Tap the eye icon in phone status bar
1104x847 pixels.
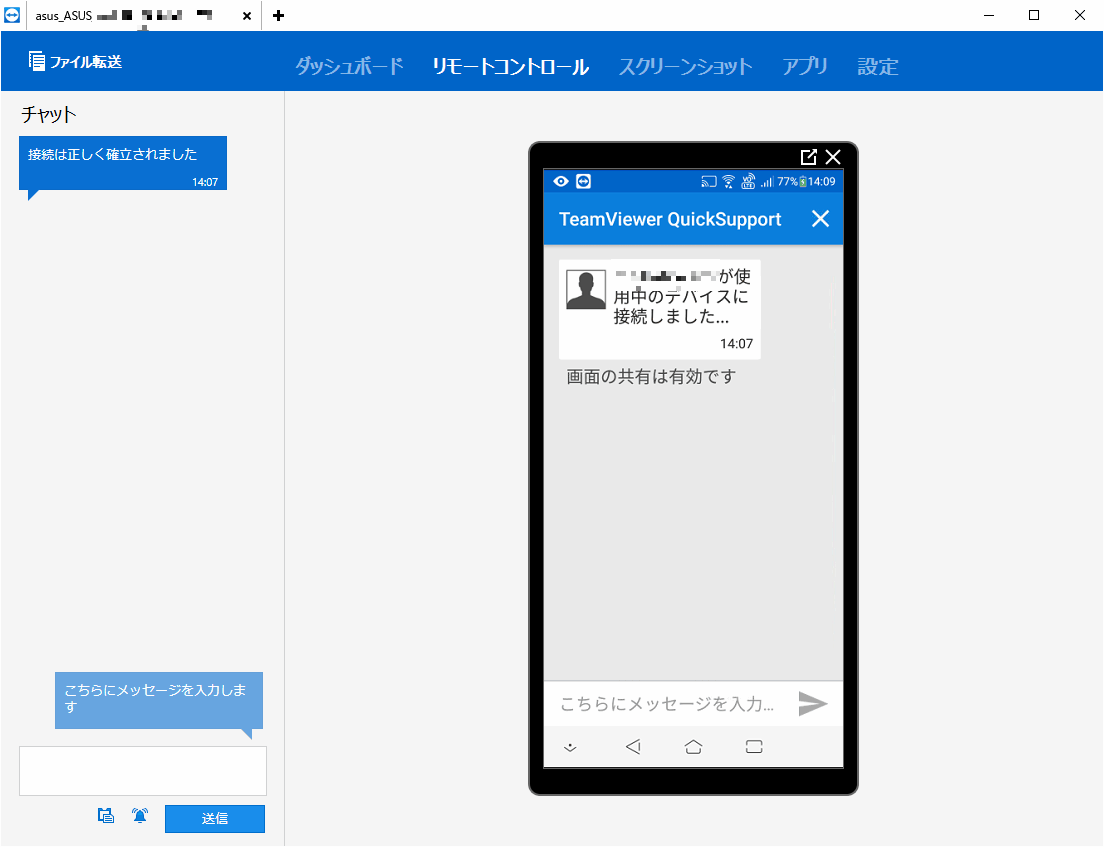(x=561, y=182)
